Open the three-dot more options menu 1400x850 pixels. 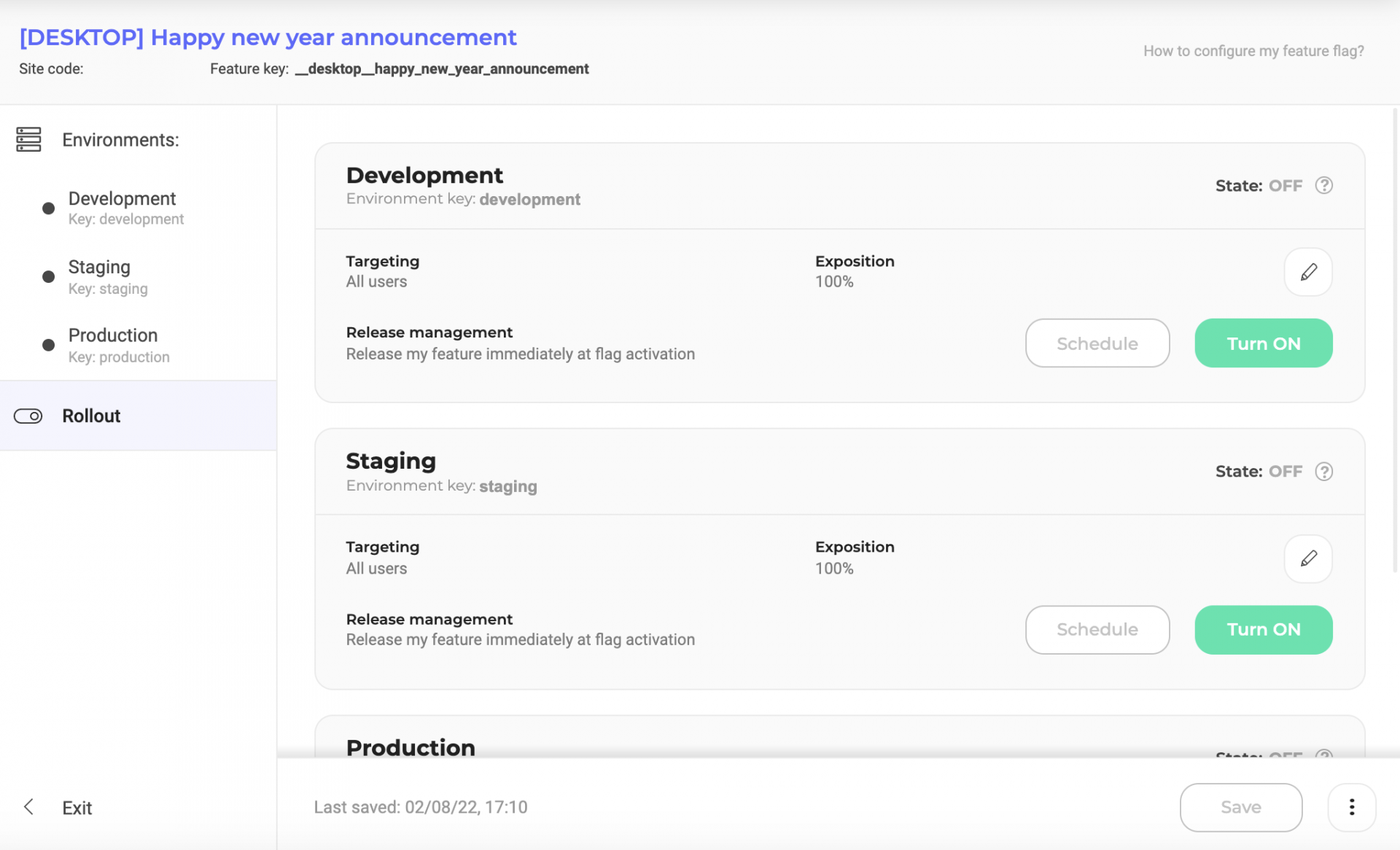point(1352,807)
